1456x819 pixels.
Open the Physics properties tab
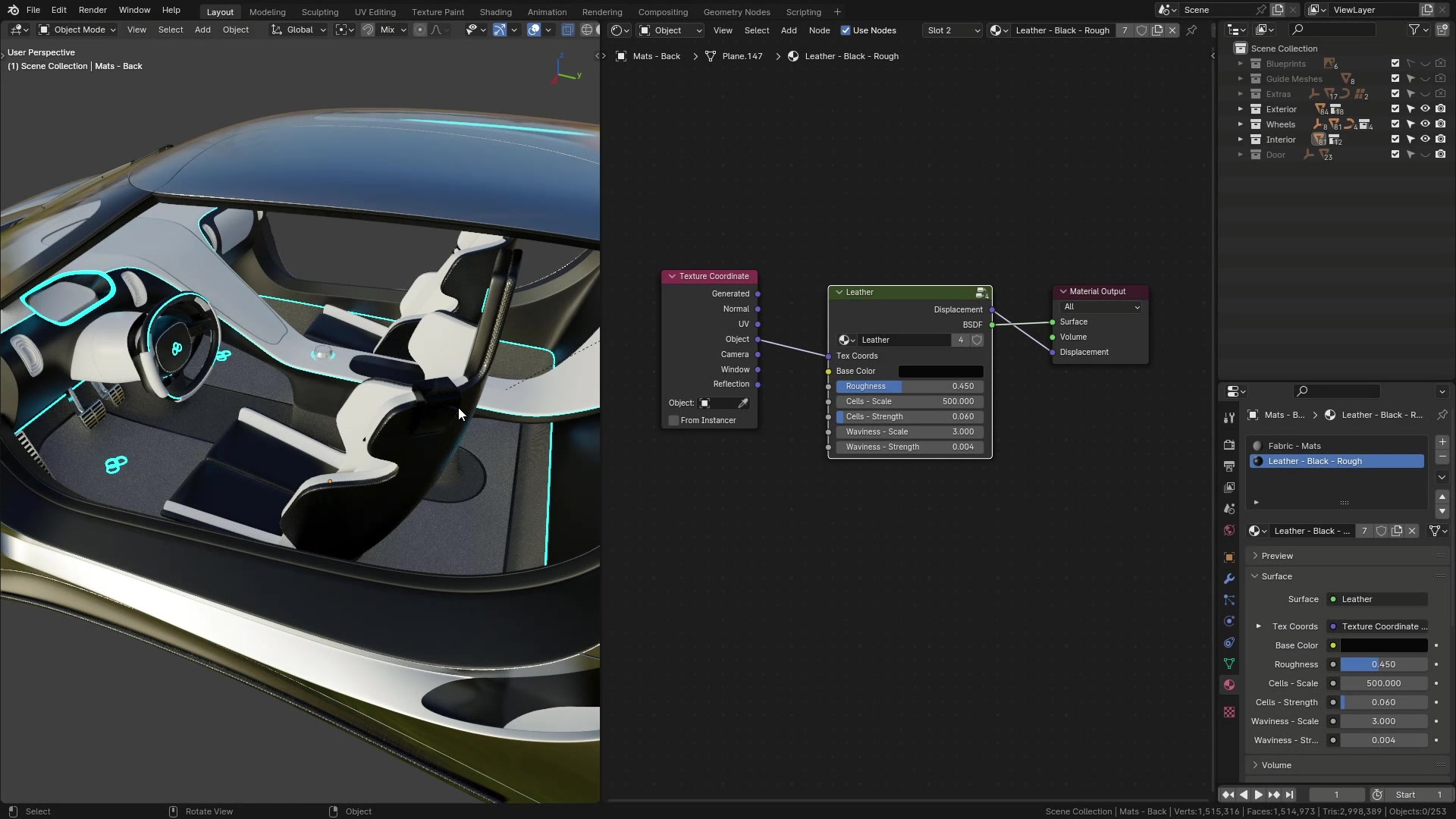[x=1229, y=621]
